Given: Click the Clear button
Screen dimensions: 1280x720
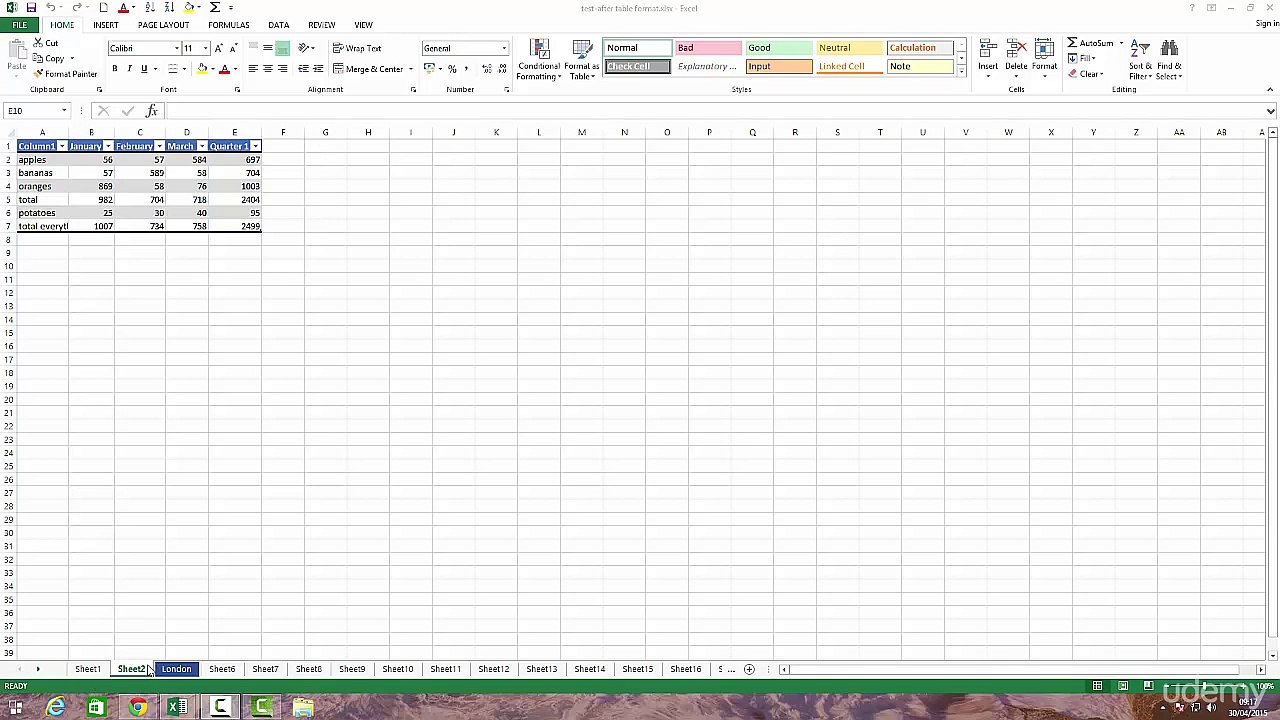Looking at the screenshot, I should (x=1085, y=74).
